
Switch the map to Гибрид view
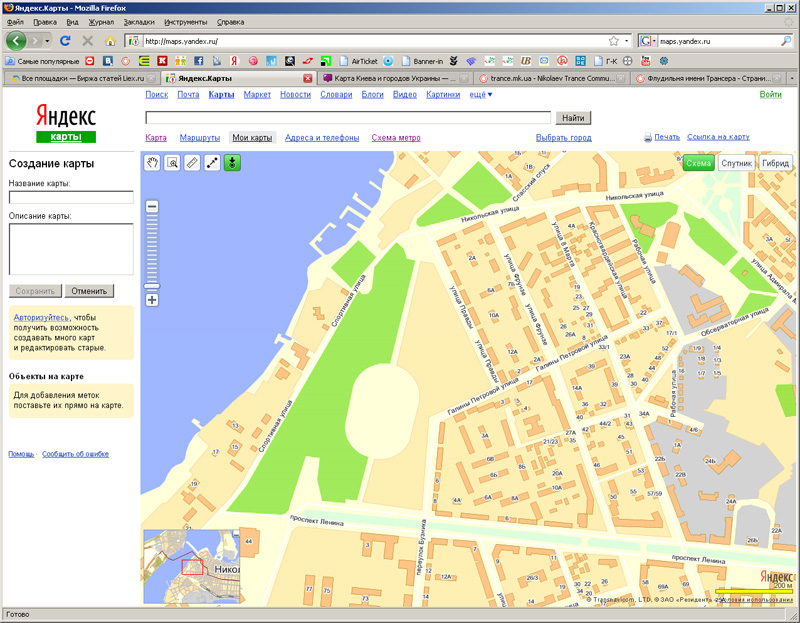point(776,163)
